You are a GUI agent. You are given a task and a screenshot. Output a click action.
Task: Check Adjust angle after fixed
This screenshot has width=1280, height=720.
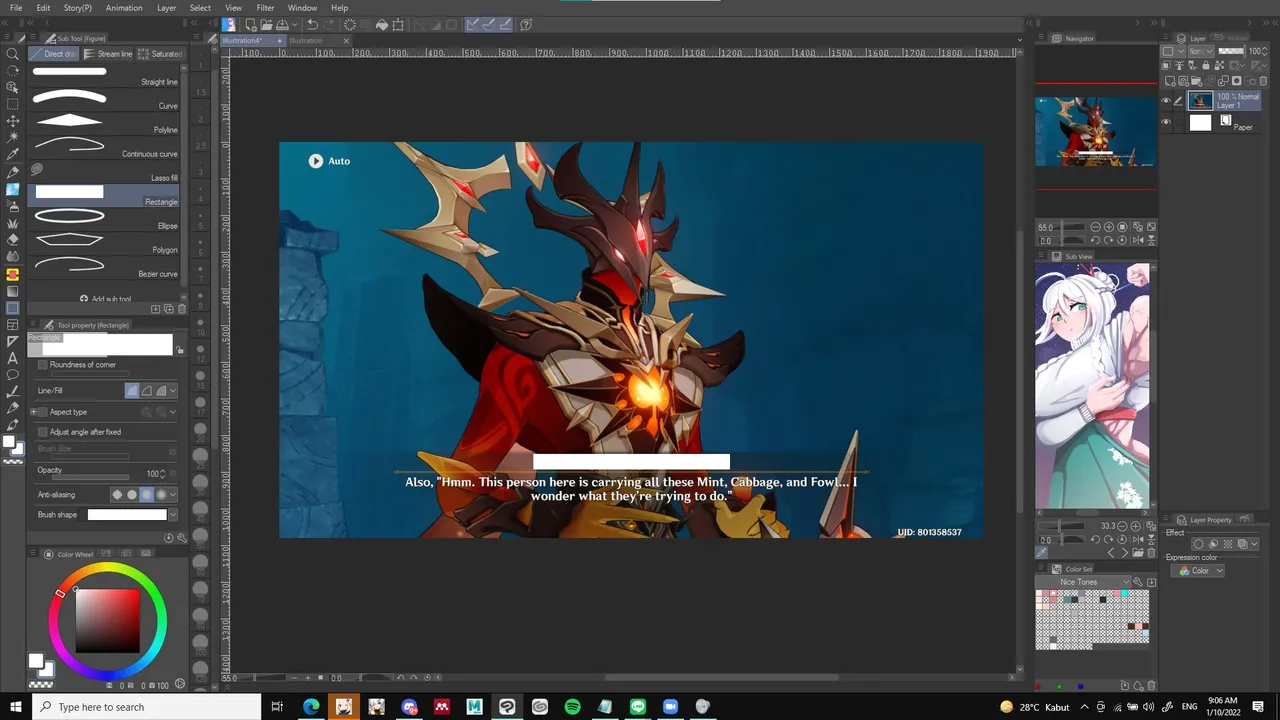point(43,432)
